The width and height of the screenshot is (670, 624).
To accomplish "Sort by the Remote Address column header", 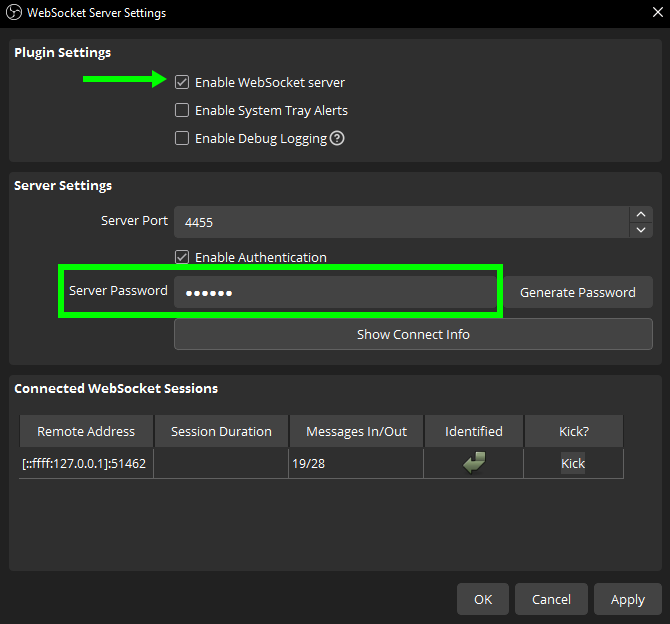I will 86,431.
